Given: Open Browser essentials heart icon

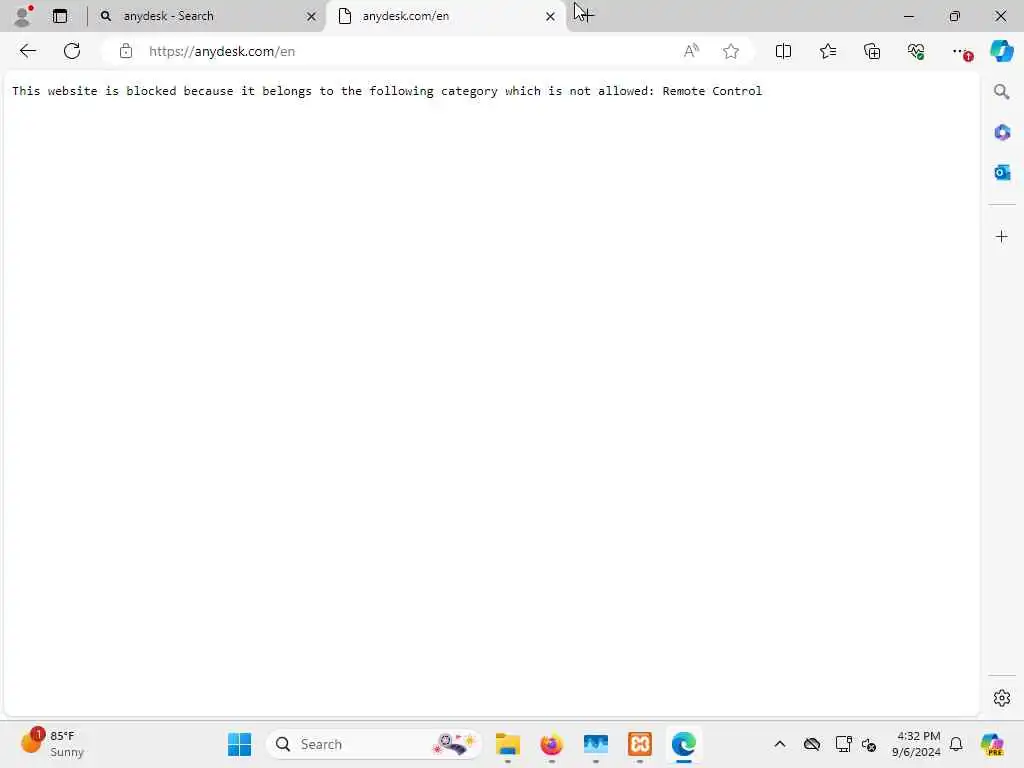Looking at the screenshot, I should tap(916, 51).
